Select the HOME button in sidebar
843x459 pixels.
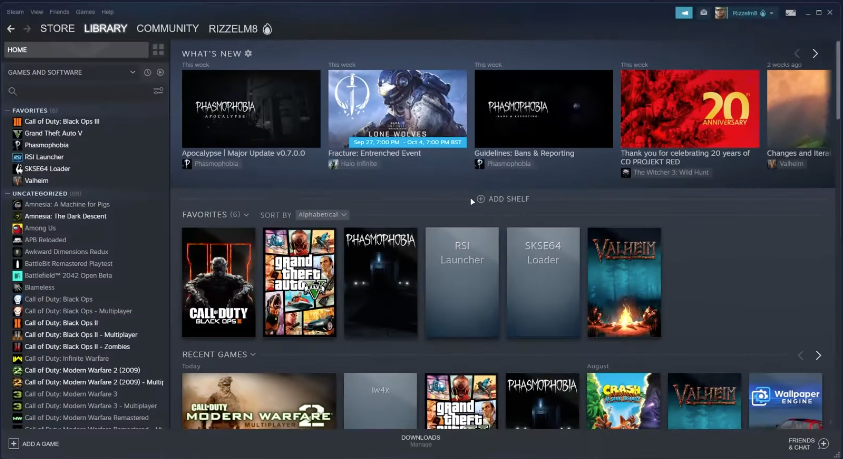tap(76, 49)
